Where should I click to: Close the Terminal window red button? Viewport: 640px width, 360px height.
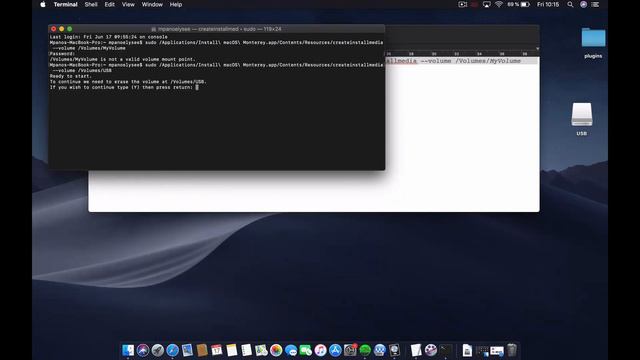point(53,29)
